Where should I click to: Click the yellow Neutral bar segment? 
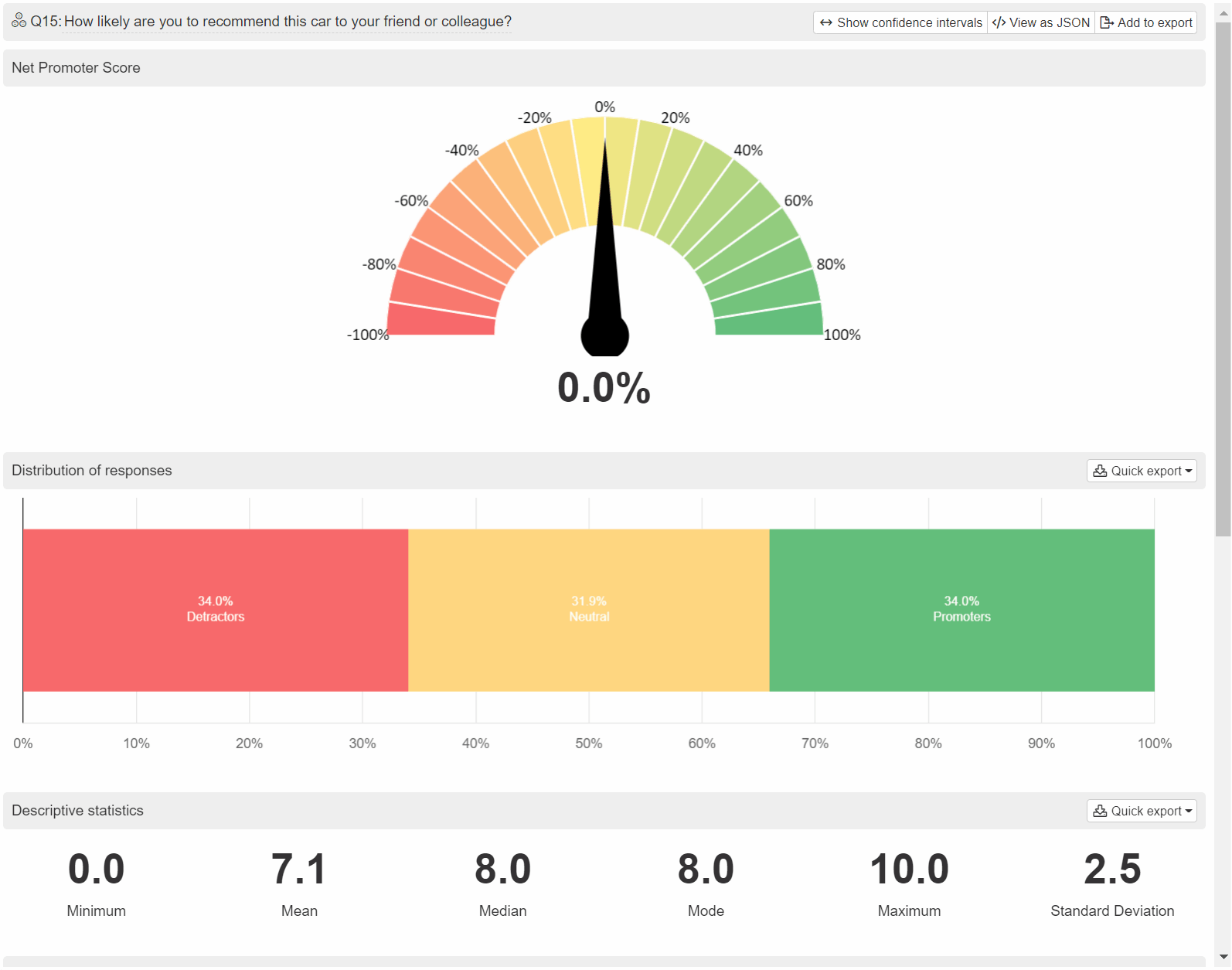tap(589, 610)
